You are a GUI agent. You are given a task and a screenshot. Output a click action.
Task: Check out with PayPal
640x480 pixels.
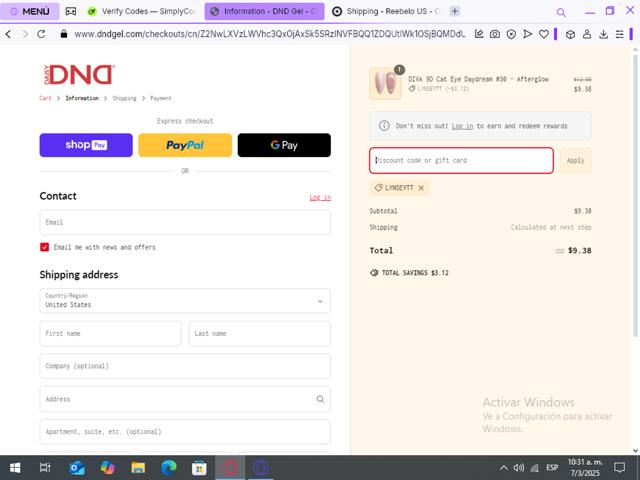pyautogui.click(x=185, y=145)
